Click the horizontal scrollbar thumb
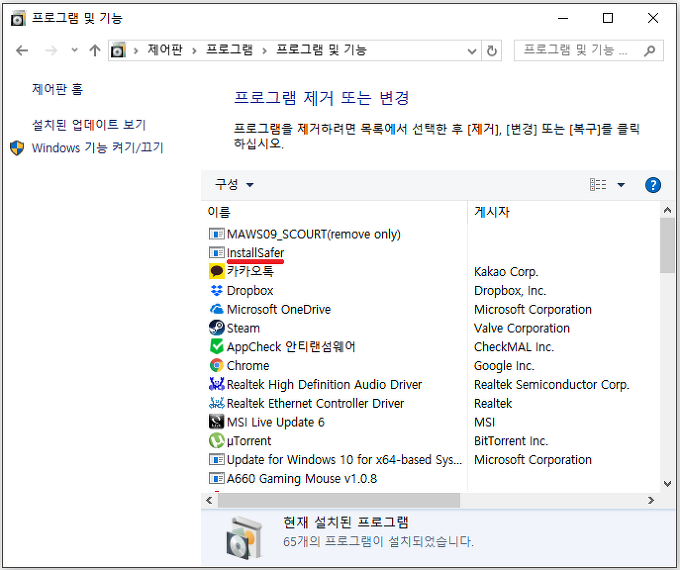This screenshot has height=570, width=680. click(339, 500)
